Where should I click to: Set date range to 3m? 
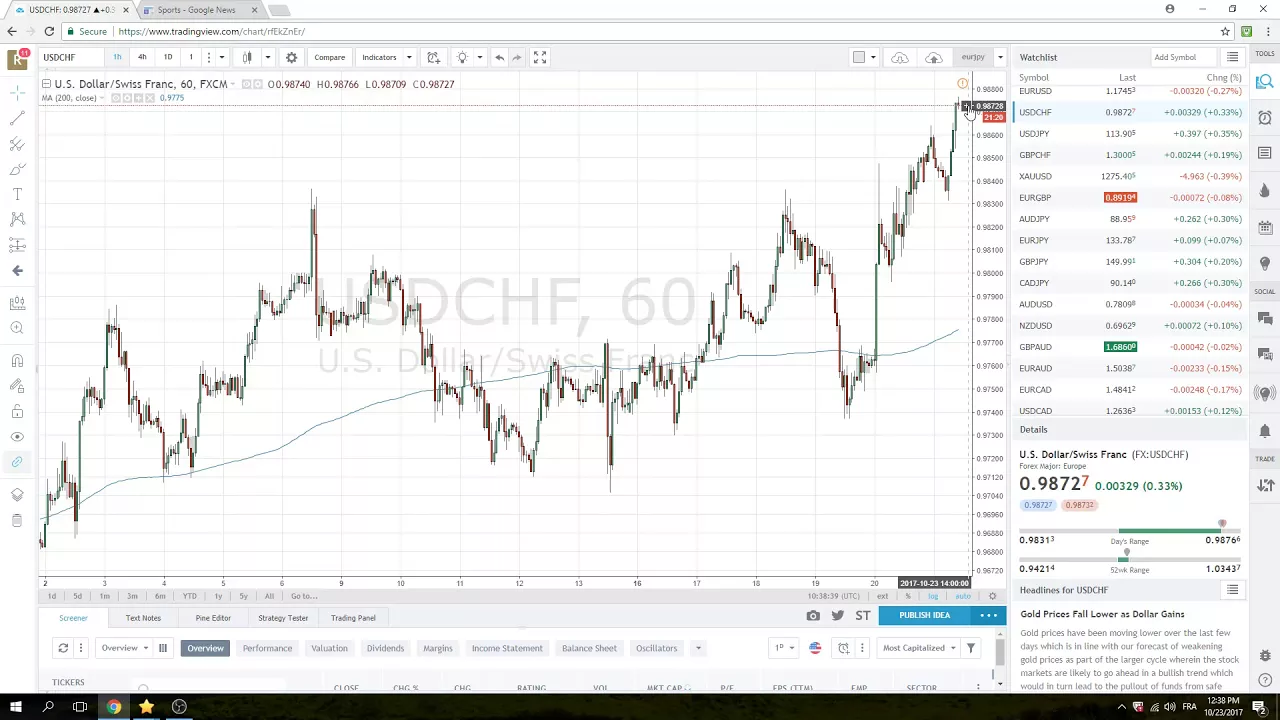click(x=131, y=596)
